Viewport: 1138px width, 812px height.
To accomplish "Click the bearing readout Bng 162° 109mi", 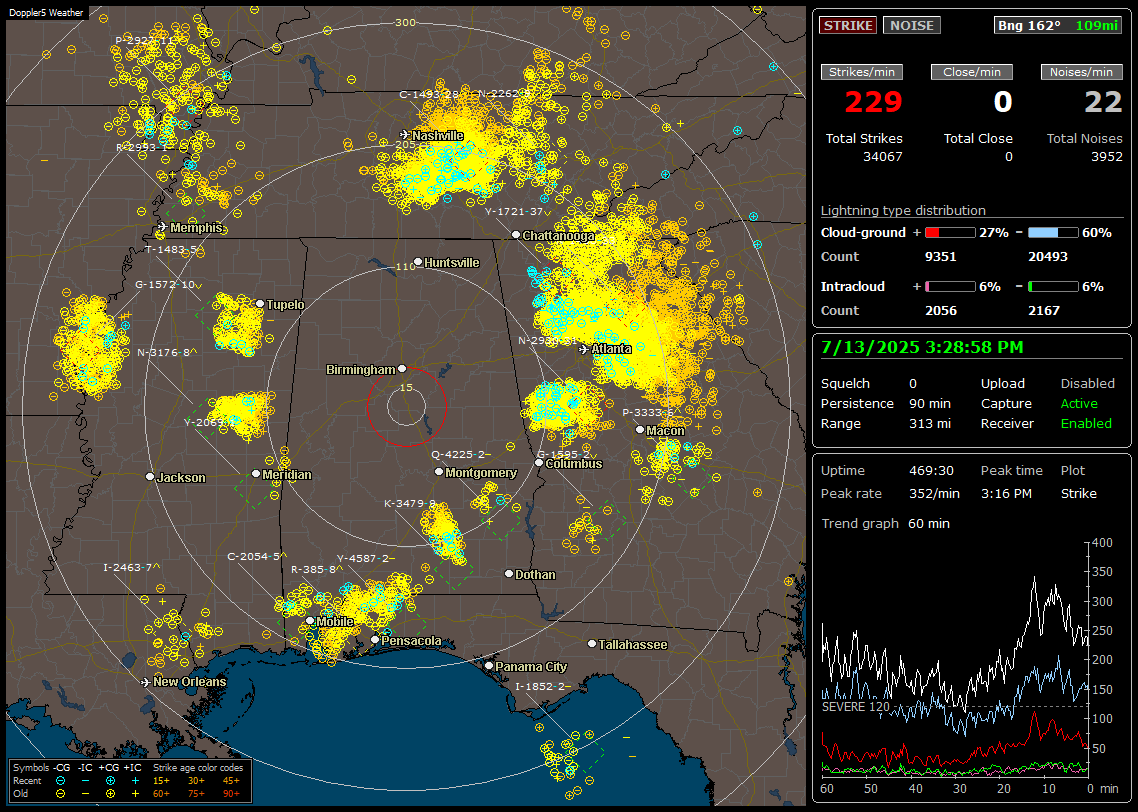I will coord(1058,25).
